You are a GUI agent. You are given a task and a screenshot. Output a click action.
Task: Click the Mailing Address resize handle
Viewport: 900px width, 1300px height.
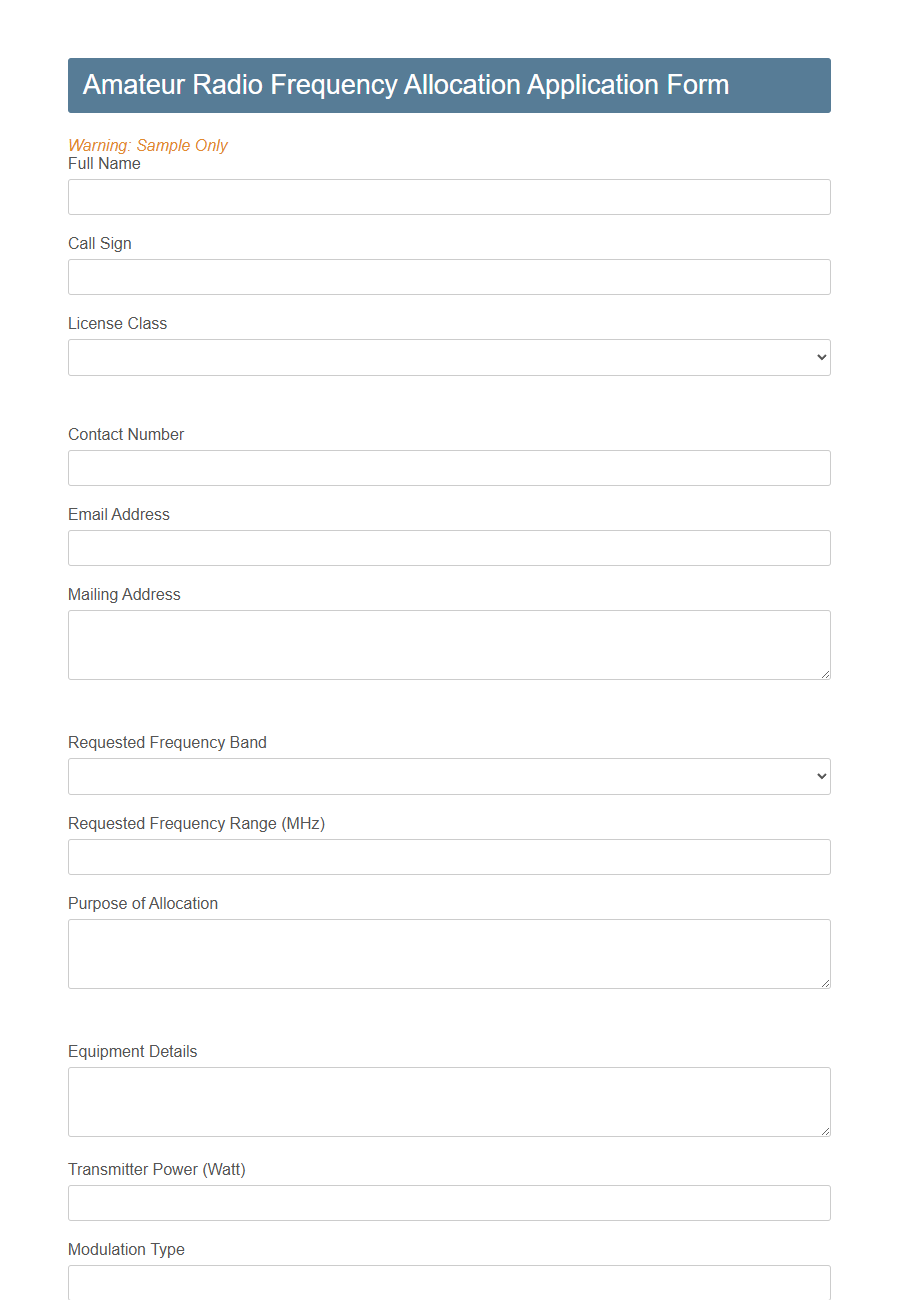826,676
